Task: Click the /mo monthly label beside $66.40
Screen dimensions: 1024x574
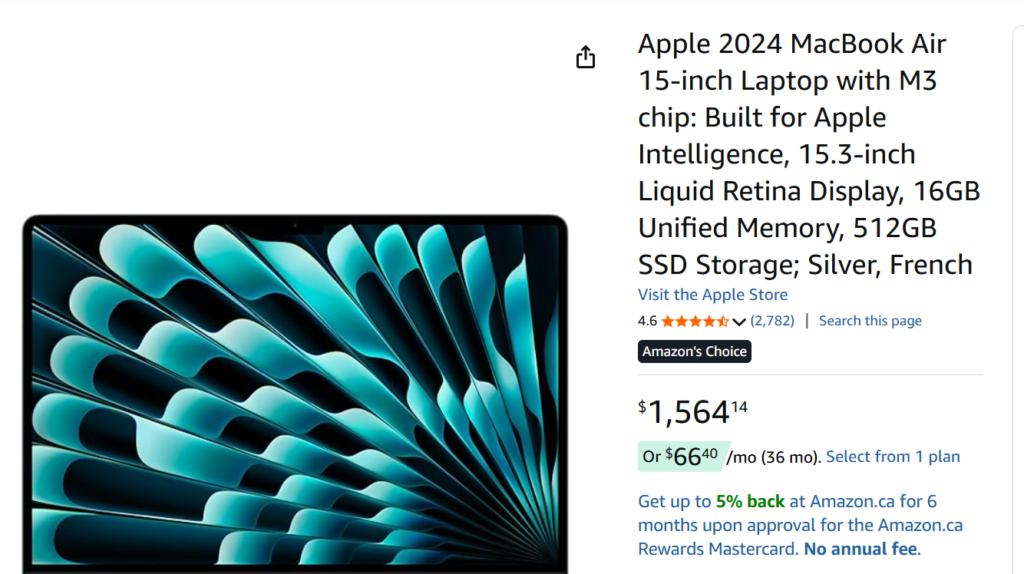Action: click(741, 457)
